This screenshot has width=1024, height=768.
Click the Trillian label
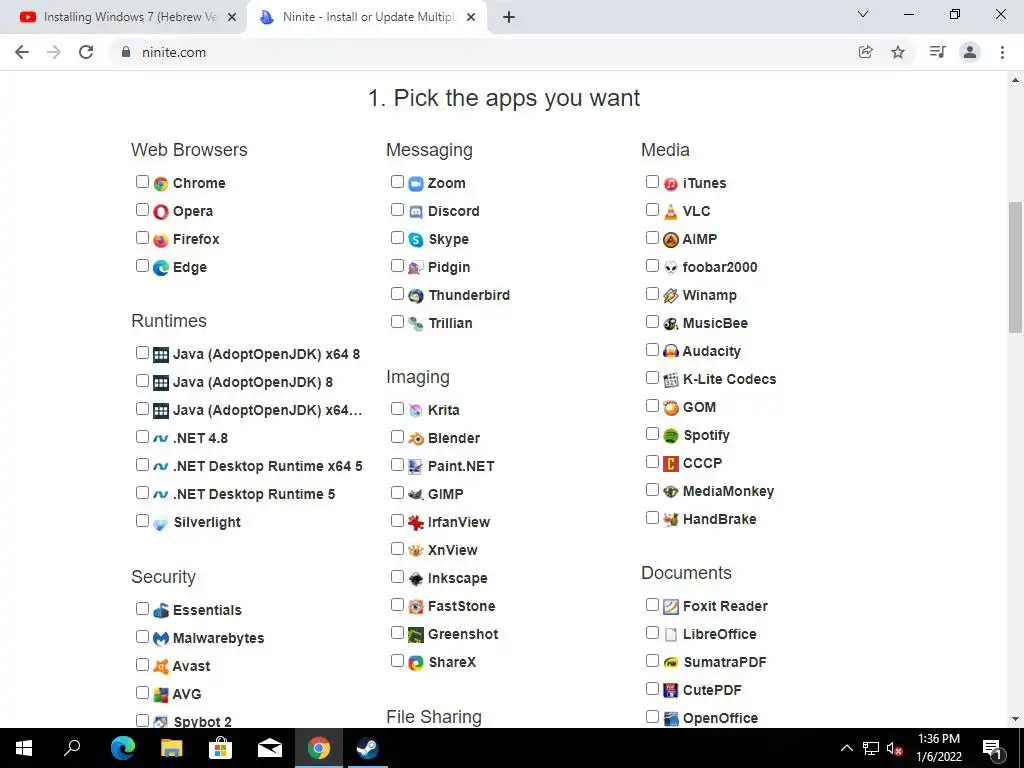point(450,323)
